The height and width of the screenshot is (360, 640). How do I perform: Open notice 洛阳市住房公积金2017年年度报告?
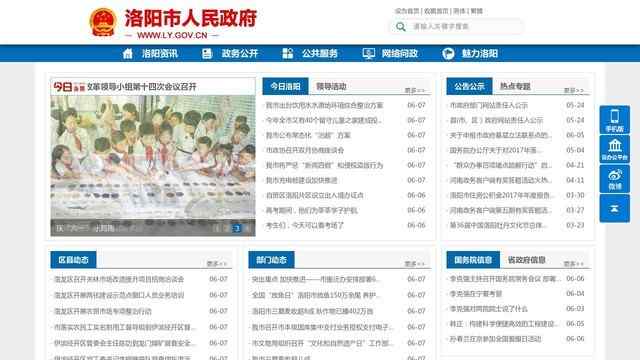[502, 195]
